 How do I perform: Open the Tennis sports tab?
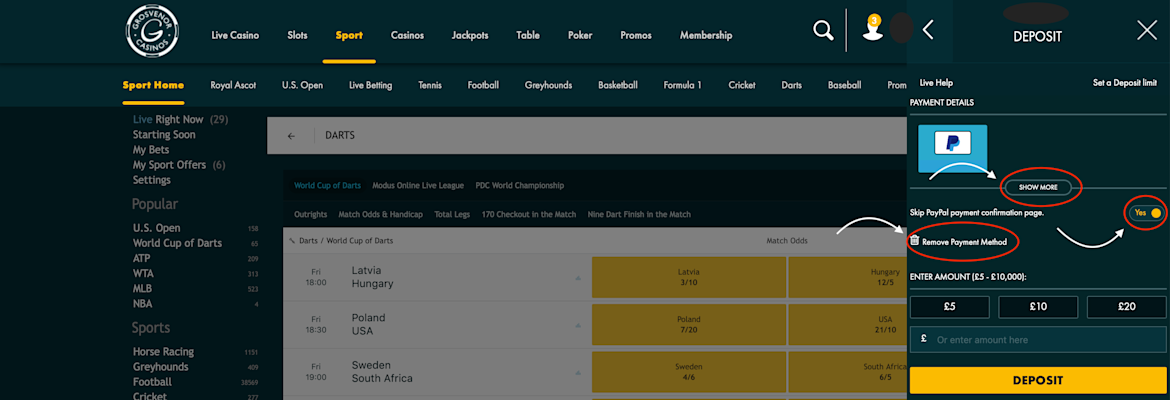click(430, 85)
